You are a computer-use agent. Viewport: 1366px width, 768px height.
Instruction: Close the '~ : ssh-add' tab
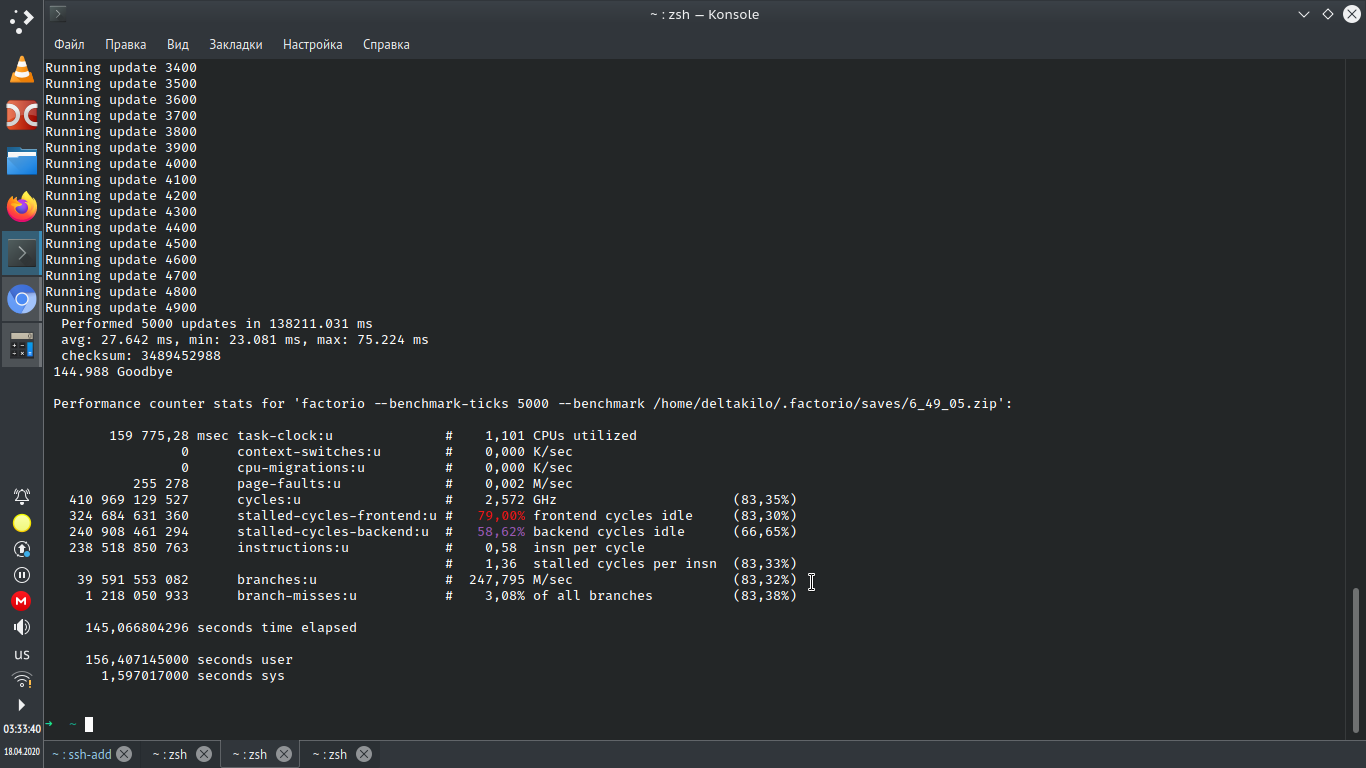coord(124,754)
